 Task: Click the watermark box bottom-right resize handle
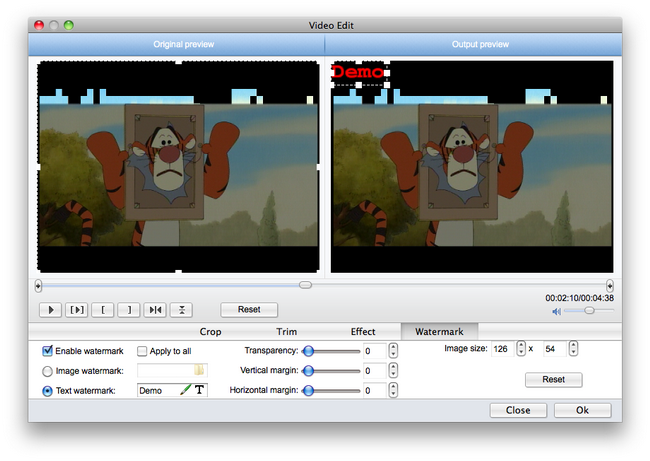[386, 85]
